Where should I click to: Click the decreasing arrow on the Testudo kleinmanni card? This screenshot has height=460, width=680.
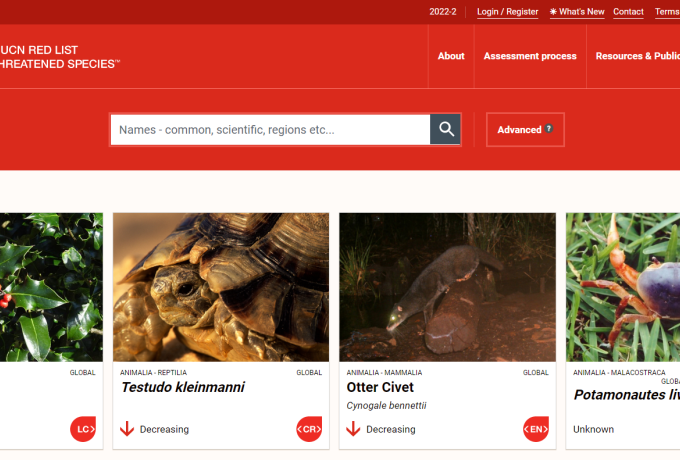(127, 429)
